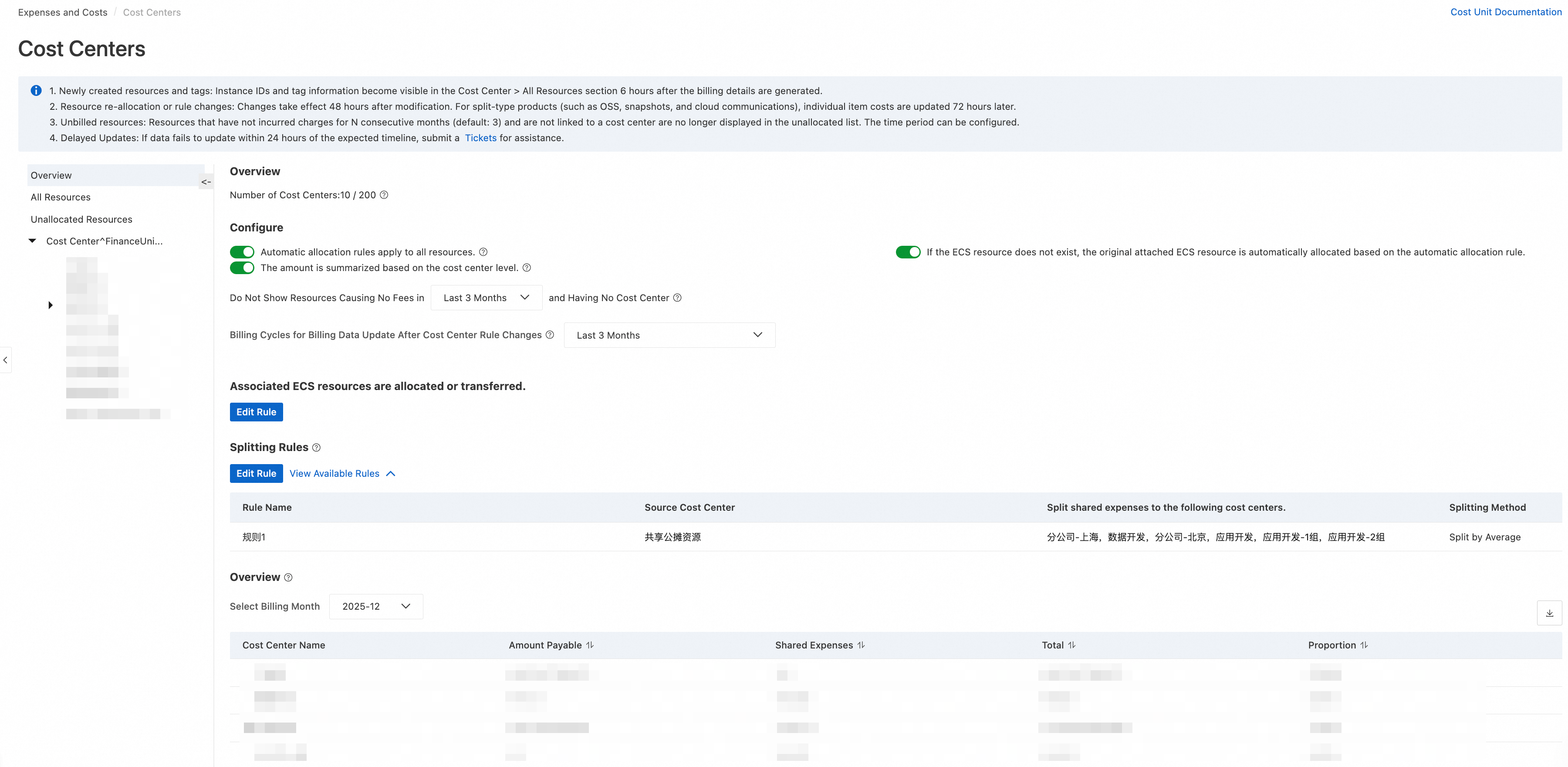Viewport: 1568px width, 767px height.
Task: Click help icon next to Number of Cost Centers
Action: click(384, 195)
